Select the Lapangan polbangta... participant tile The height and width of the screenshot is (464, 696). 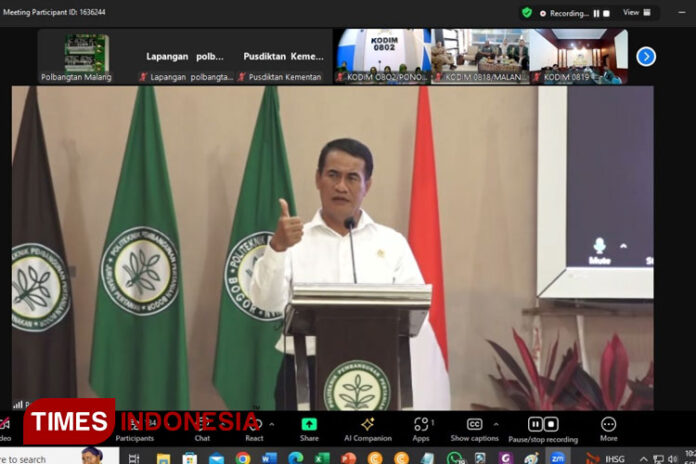tap(185, 56)
